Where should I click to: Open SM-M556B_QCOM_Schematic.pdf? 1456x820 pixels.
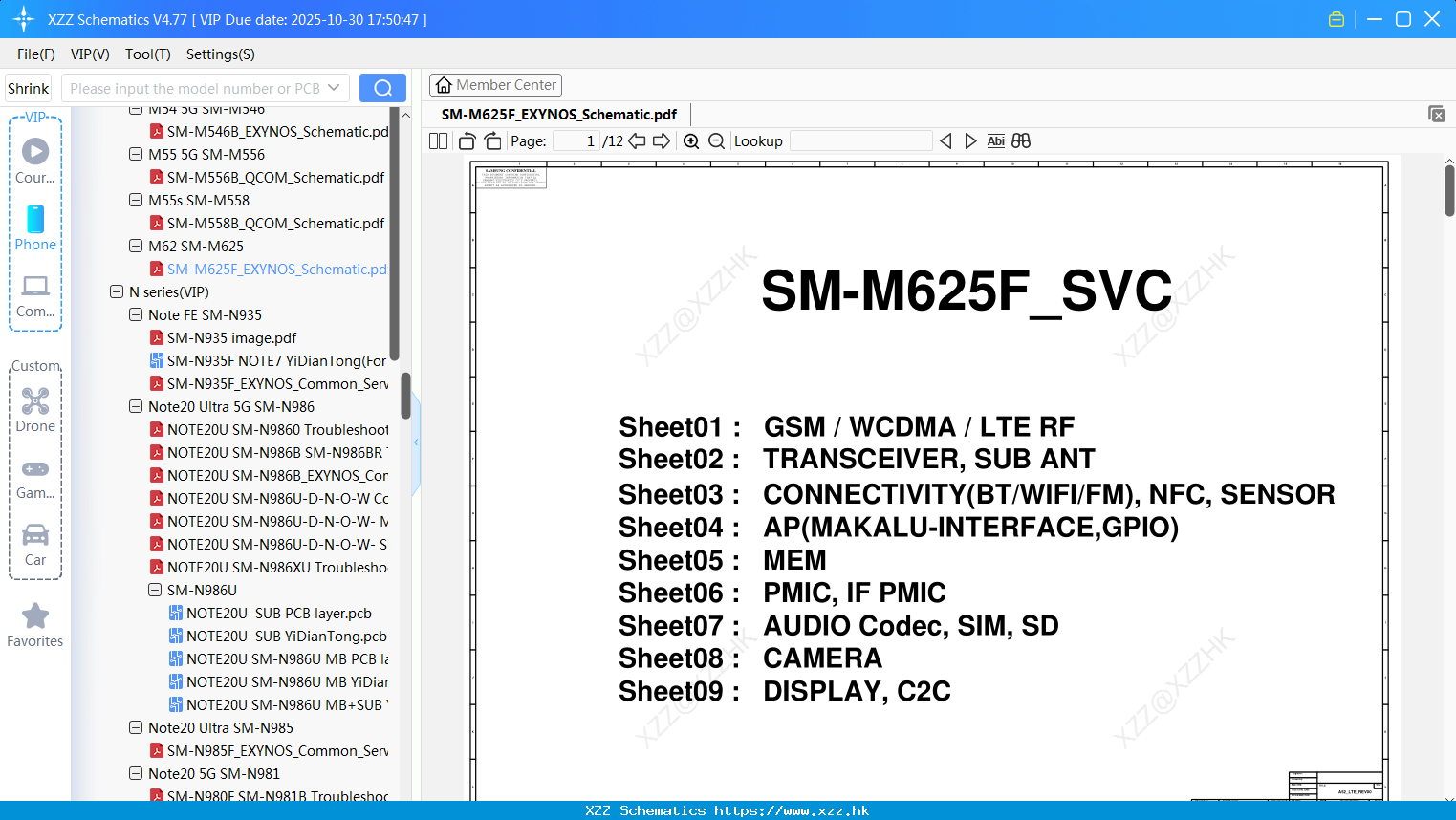[275, 177]
